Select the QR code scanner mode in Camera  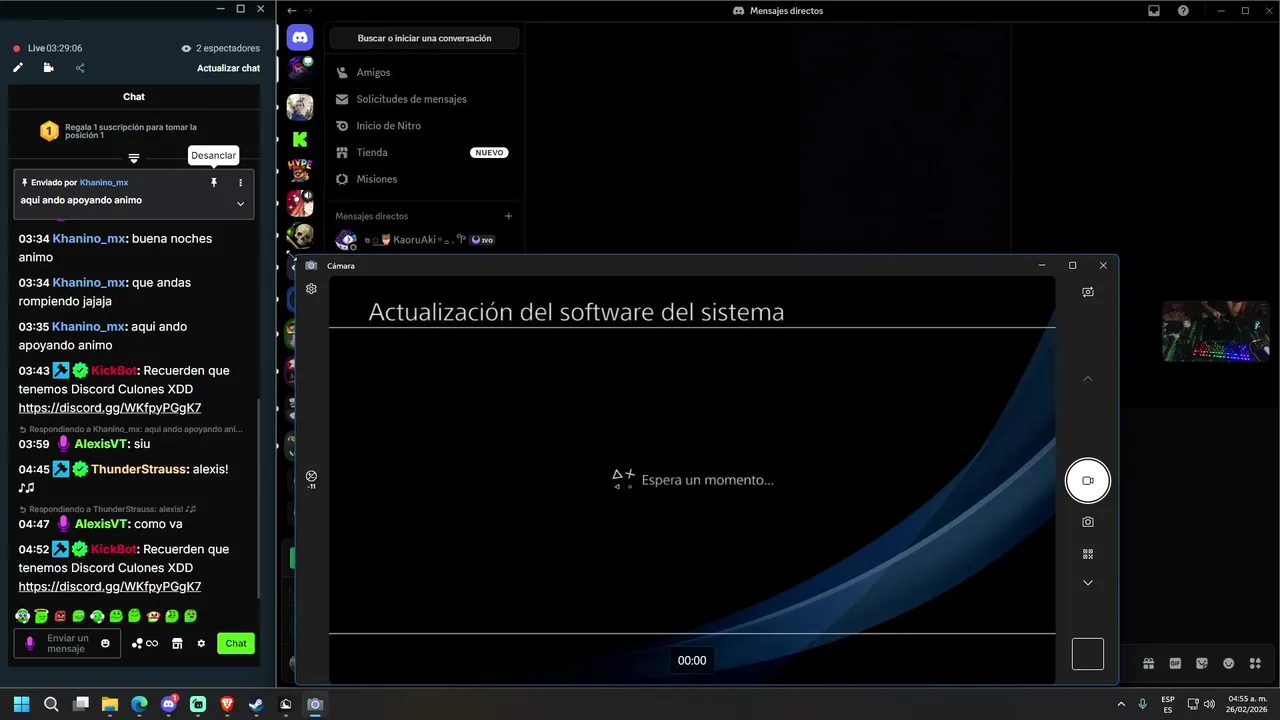tap(1087, 554)
